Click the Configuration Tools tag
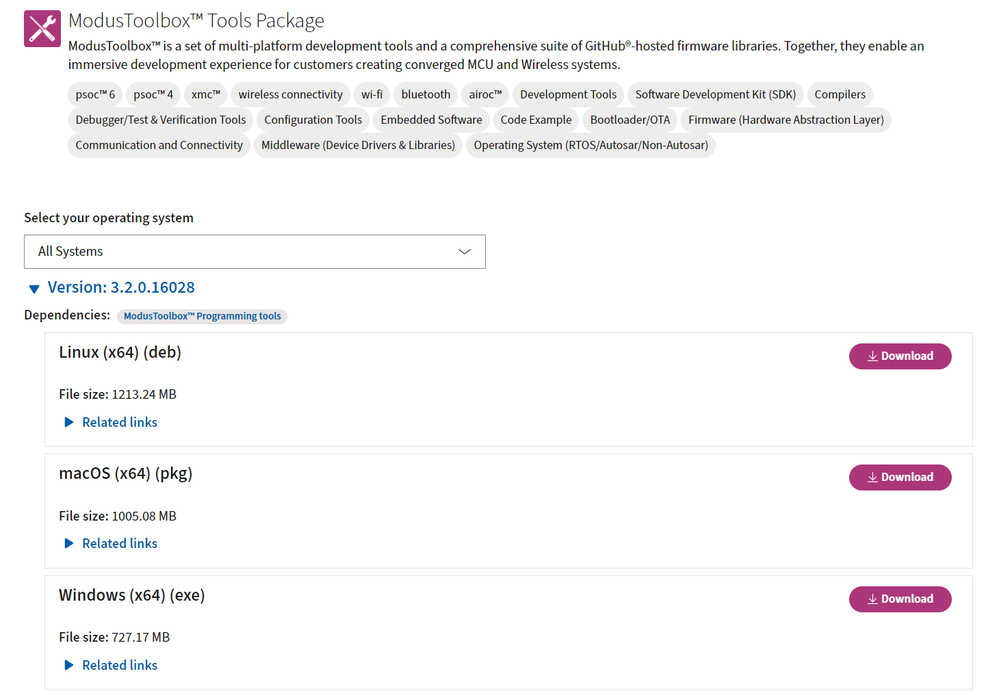 coord(313,119)
